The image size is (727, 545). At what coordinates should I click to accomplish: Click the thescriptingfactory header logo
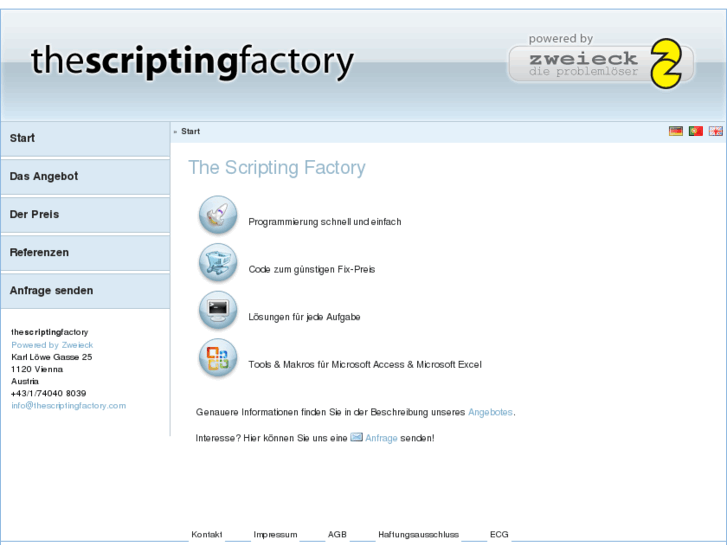(192, 62)
